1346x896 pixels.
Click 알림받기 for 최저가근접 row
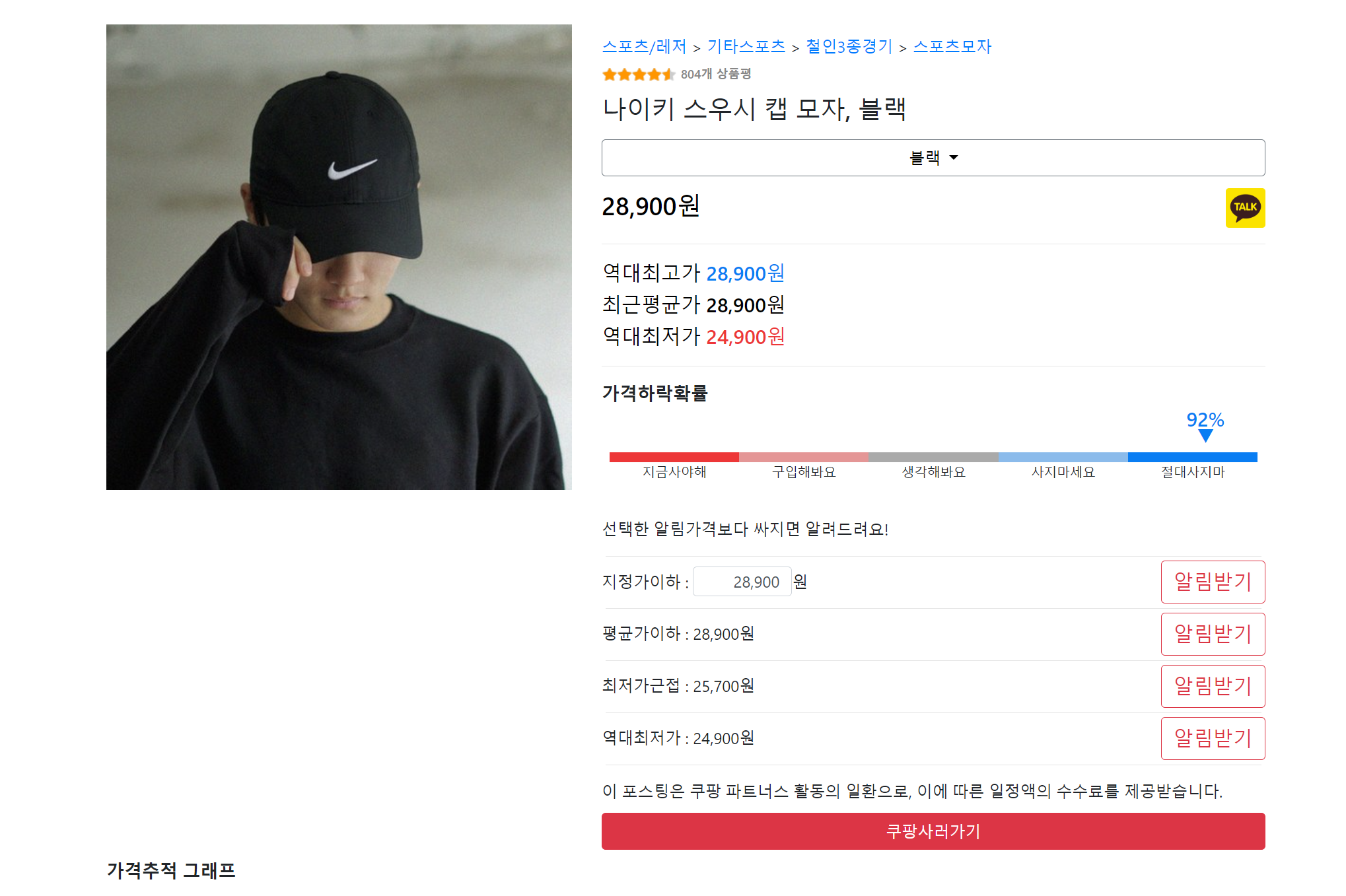pos(1212,686)
